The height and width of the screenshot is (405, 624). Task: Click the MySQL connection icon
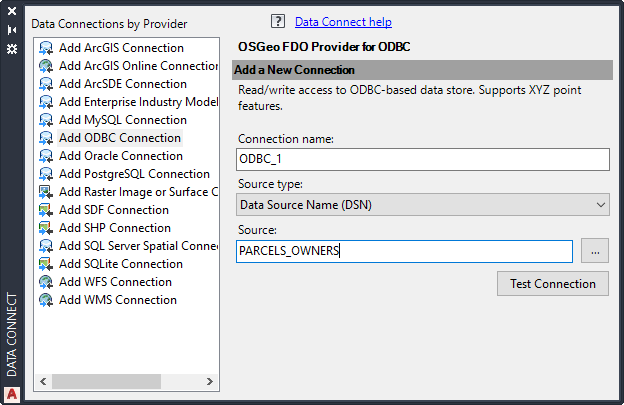point(46,120)
